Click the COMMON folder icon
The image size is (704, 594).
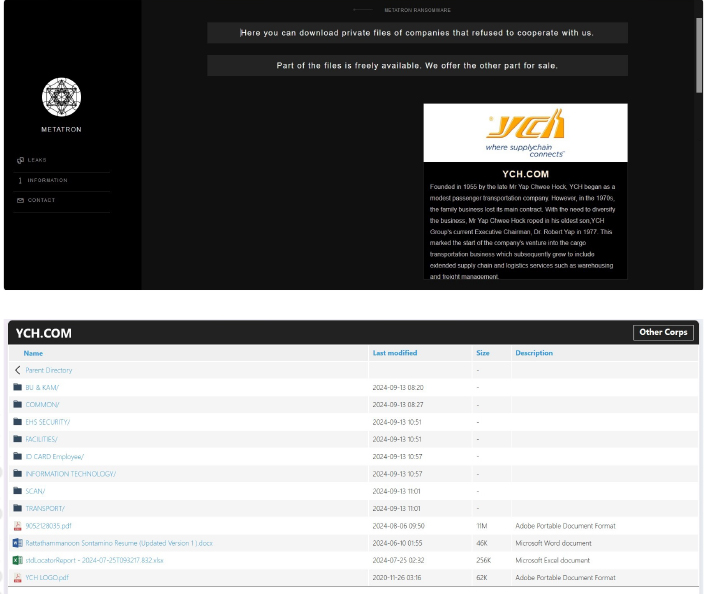click(x=18, y=404)
